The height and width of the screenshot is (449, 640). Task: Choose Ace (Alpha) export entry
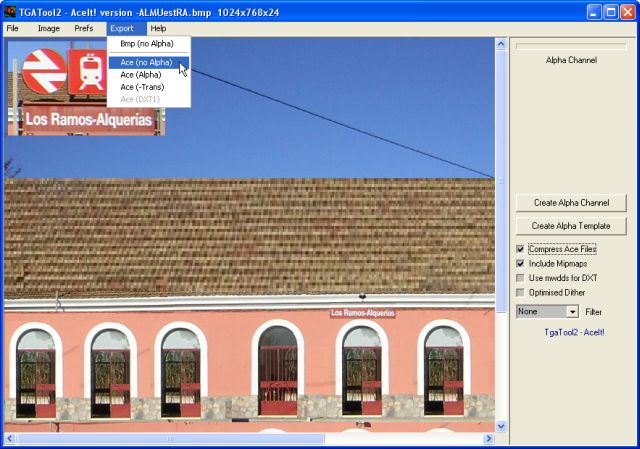tap(141, 74)
